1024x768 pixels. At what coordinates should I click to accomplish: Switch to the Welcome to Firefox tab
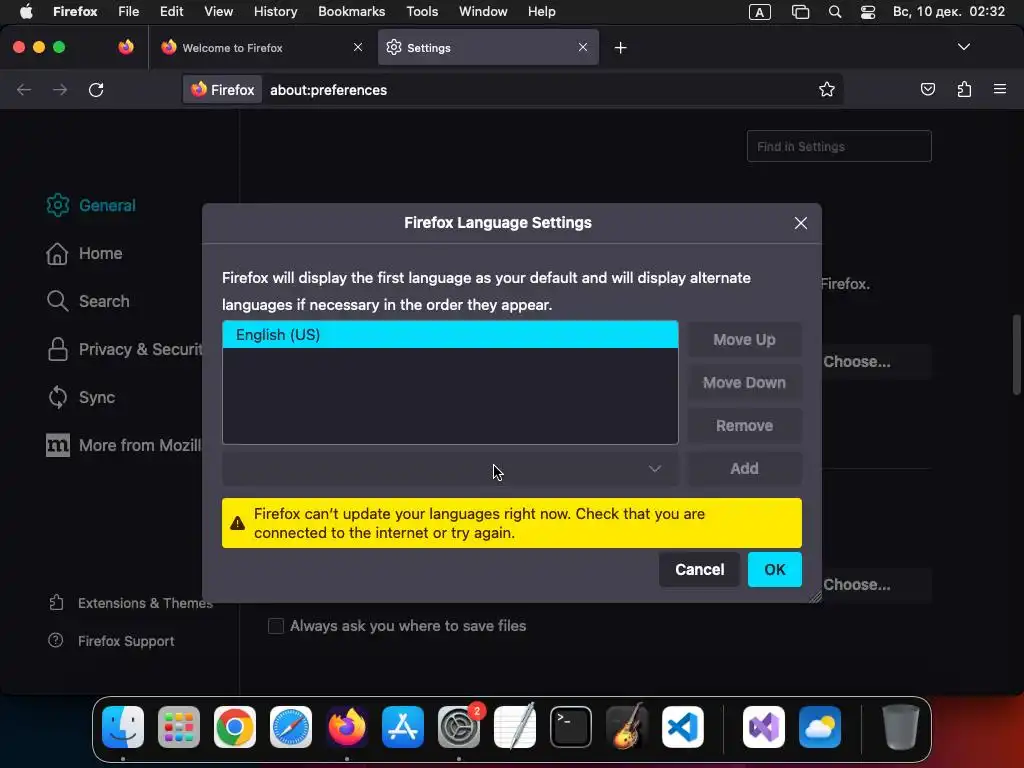pos(261,48)
